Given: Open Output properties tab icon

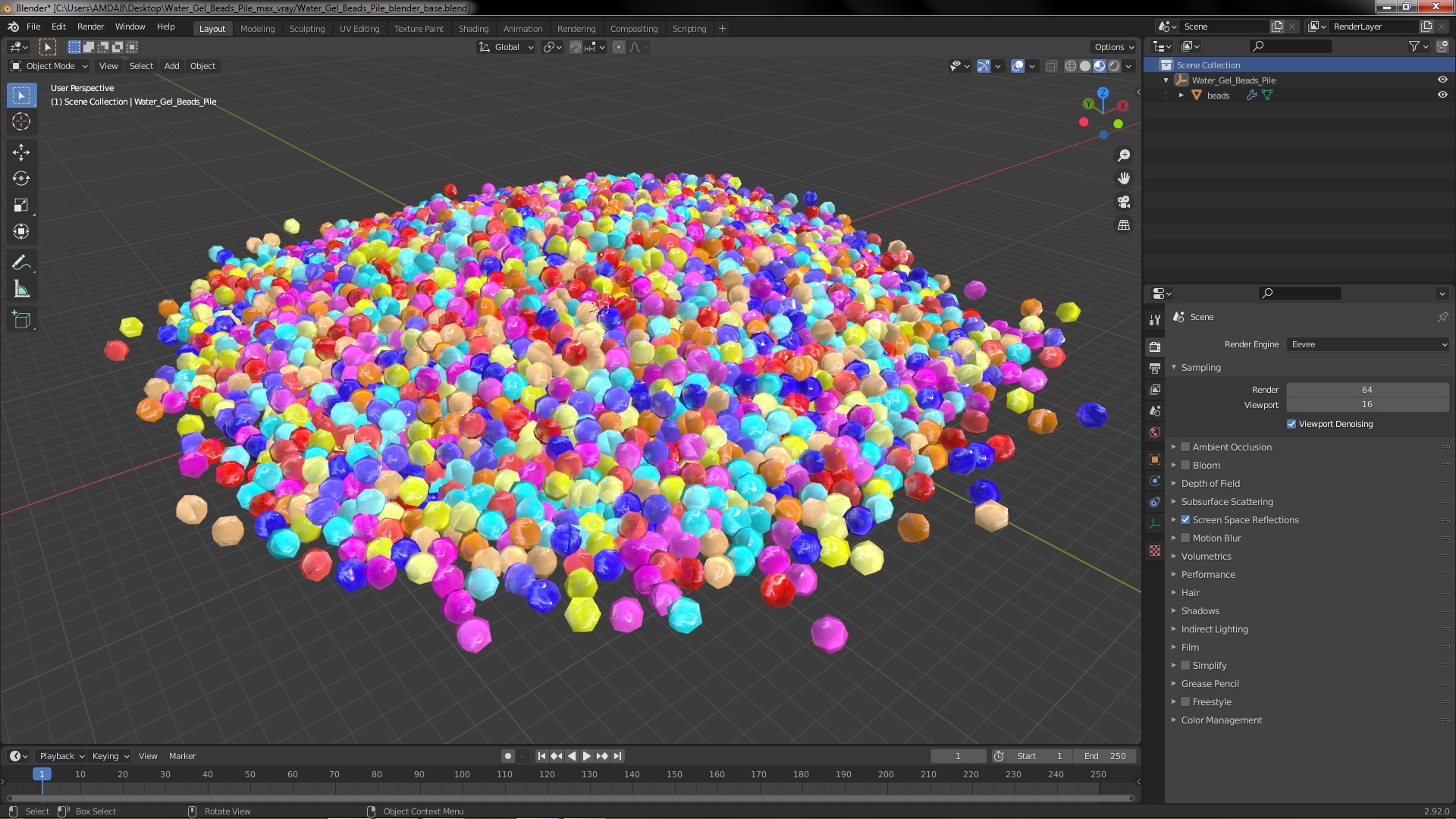Looking at the screenshot, I should (1155, 368).
